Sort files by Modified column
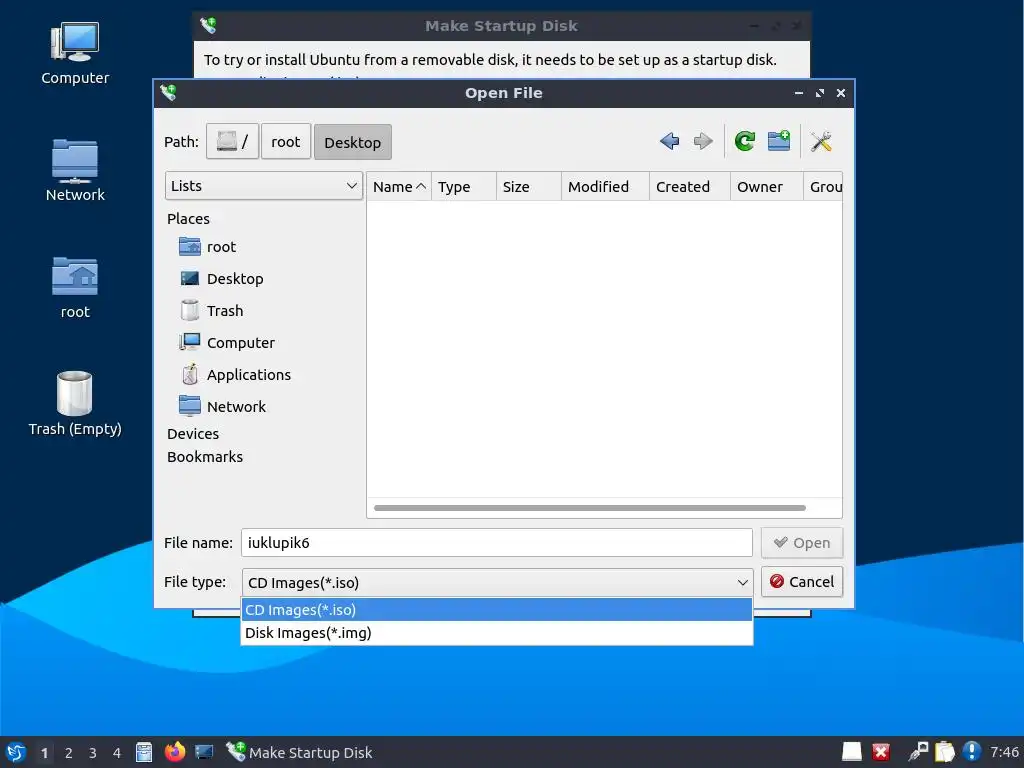1024x768 pixels. 605,187
